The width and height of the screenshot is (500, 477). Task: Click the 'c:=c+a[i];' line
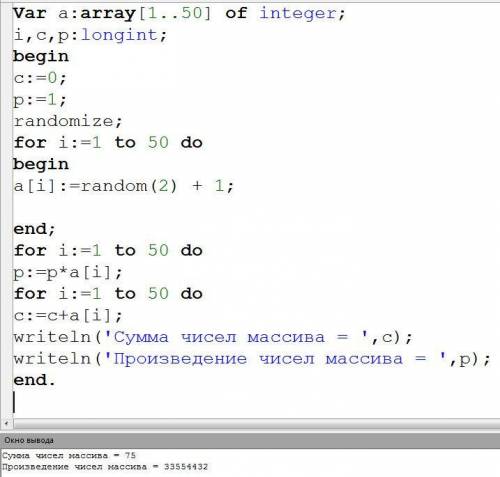[68, 315]
